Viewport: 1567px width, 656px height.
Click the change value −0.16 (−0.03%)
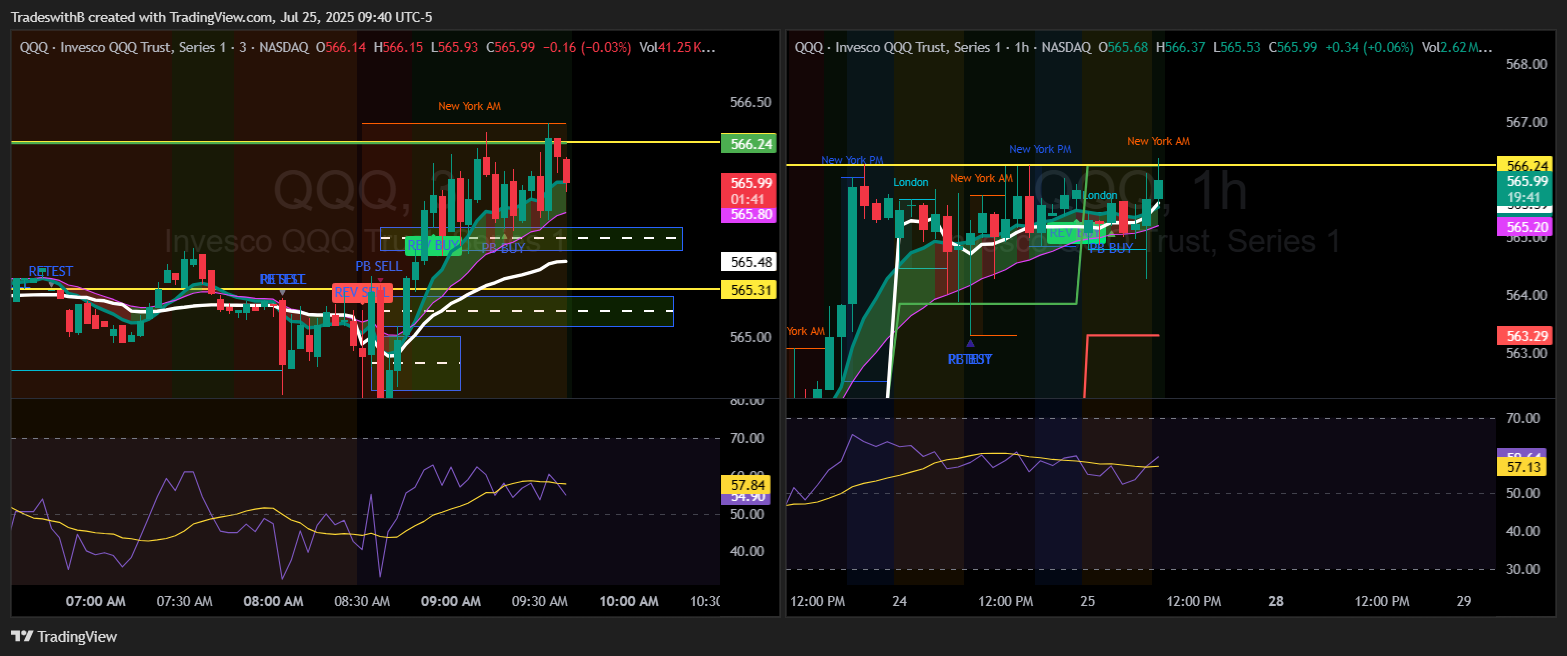point(586,47)
